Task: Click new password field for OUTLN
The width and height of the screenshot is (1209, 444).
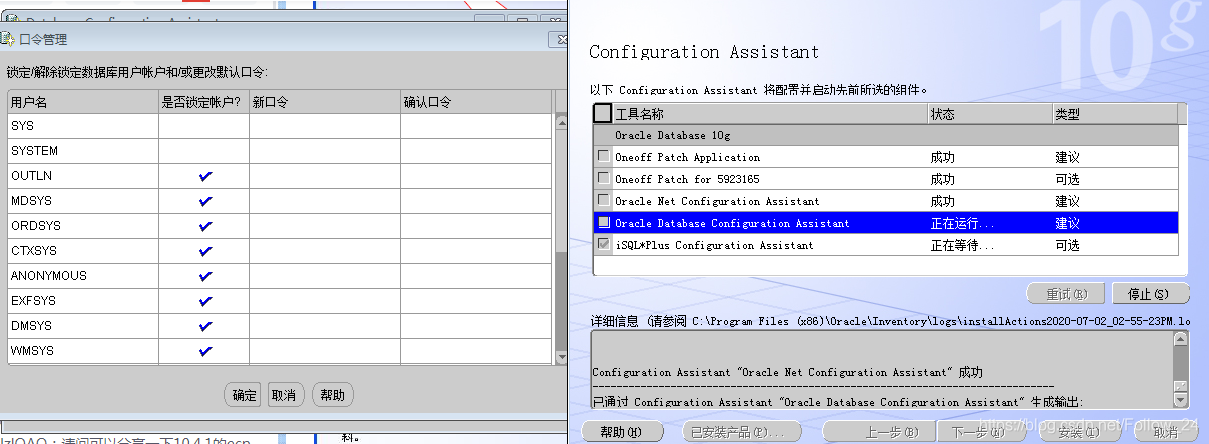Action: tap(325, 176)
